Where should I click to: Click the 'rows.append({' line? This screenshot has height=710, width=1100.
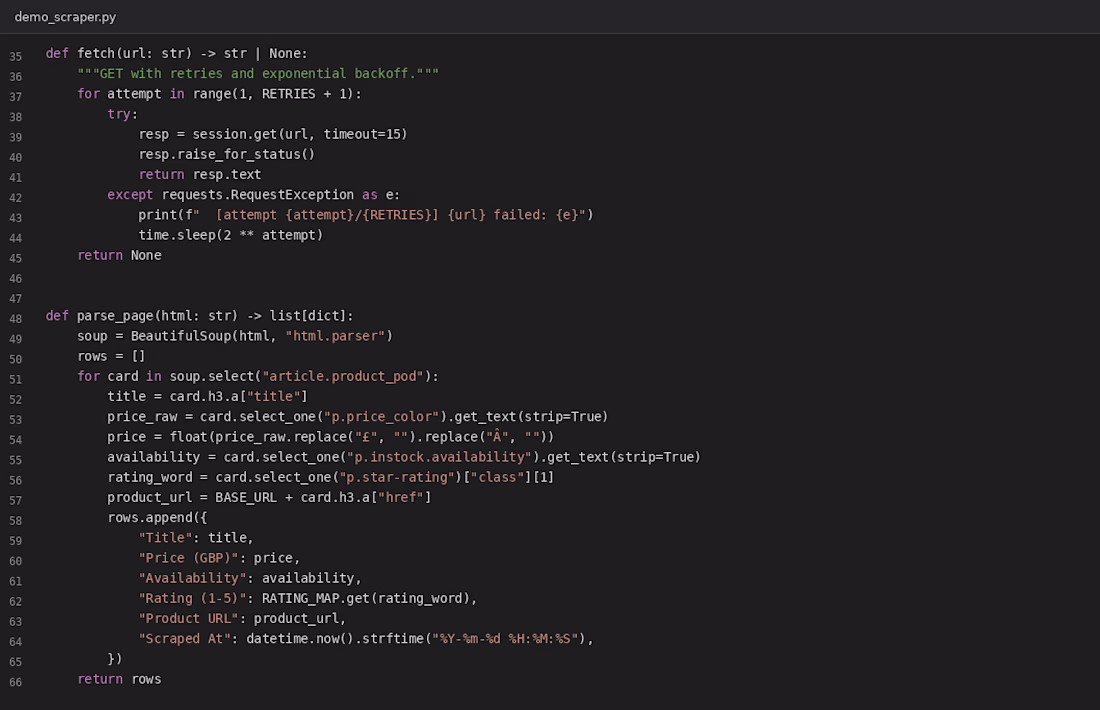[157, 518]
